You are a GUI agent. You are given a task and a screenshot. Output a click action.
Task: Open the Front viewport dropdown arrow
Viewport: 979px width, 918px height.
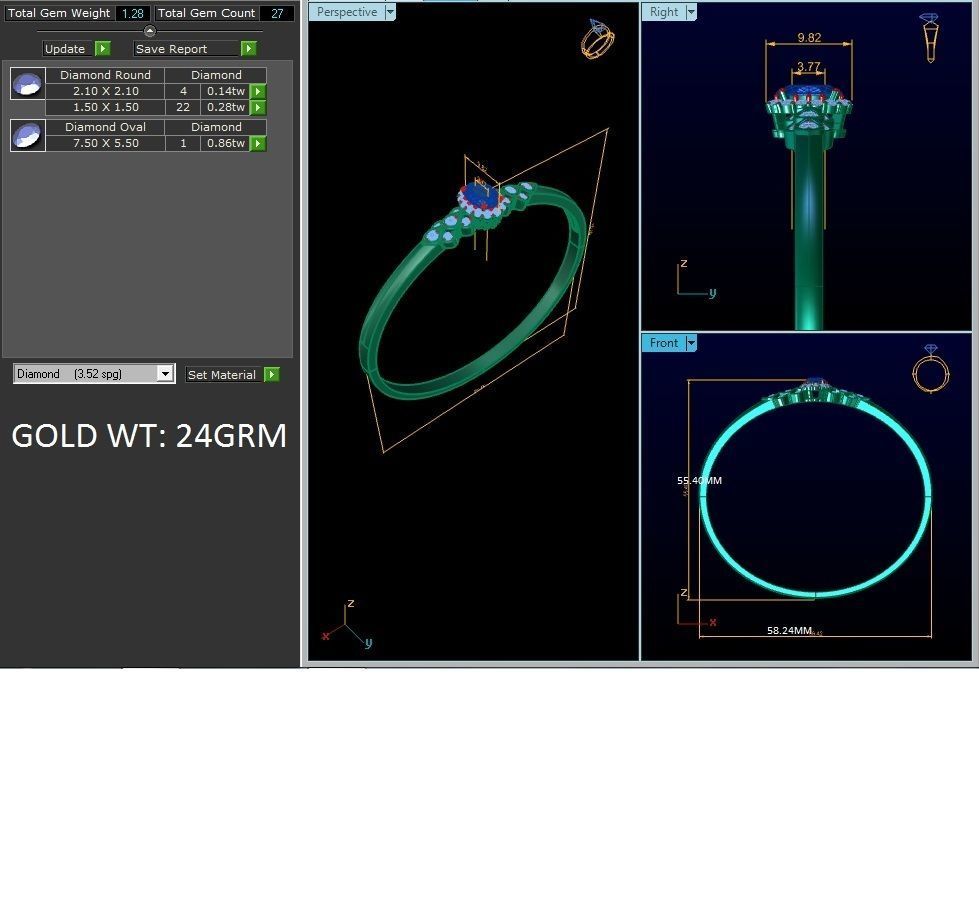[691, 343]
